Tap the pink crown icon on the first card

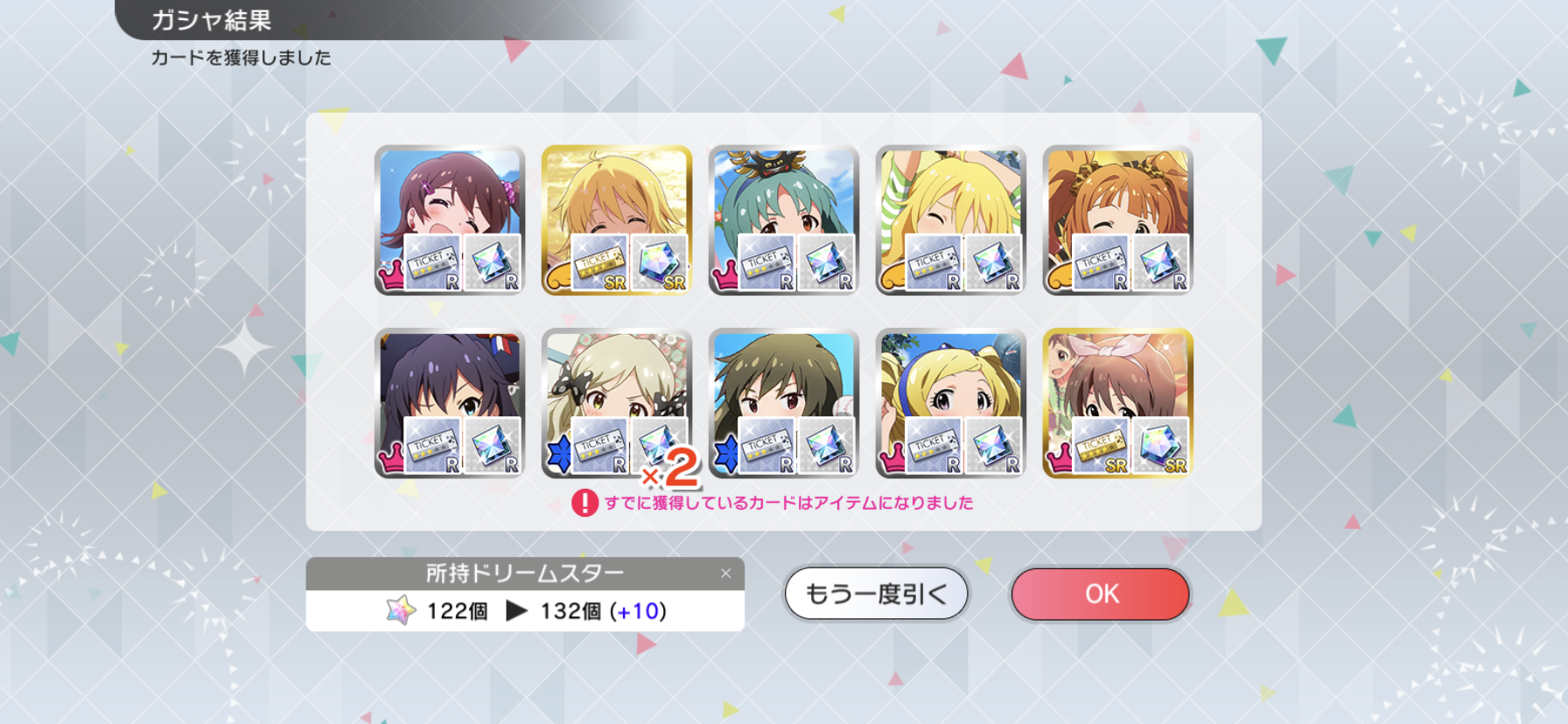click(x=390, y=277)
